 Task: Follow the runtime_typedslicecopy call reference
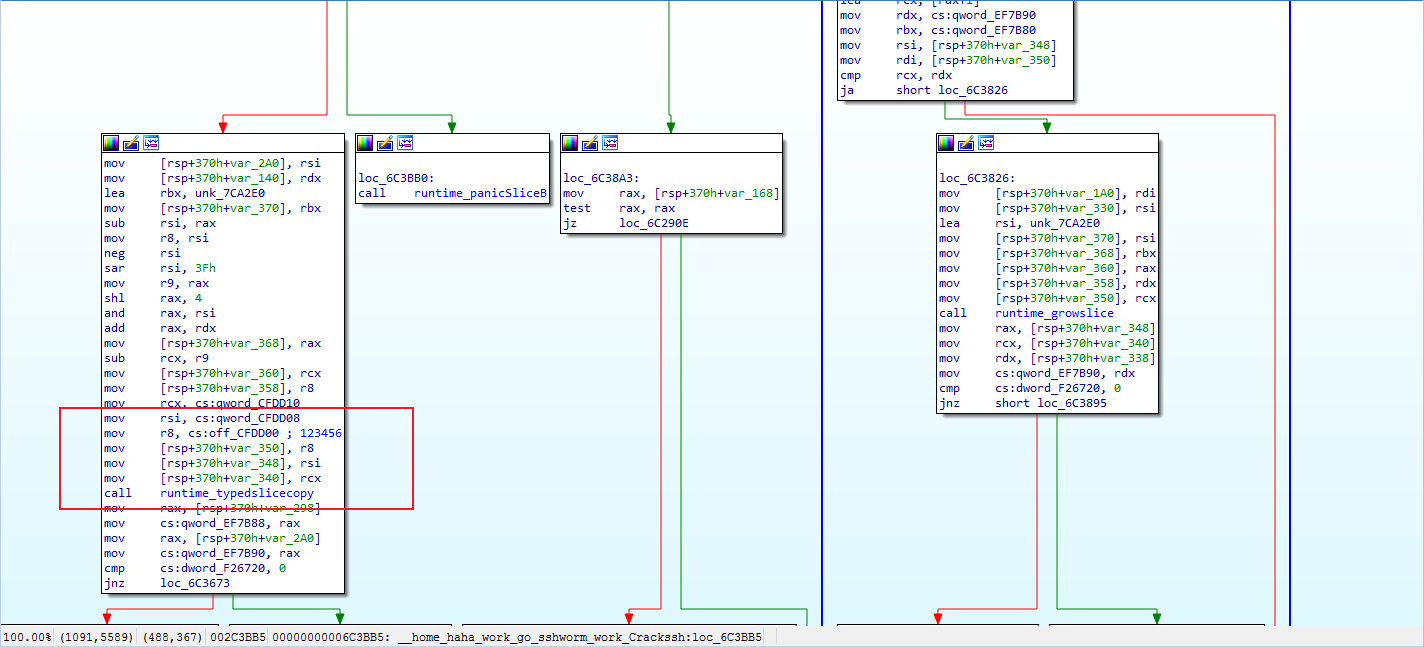pyautogui.click(x=236, y=493)
